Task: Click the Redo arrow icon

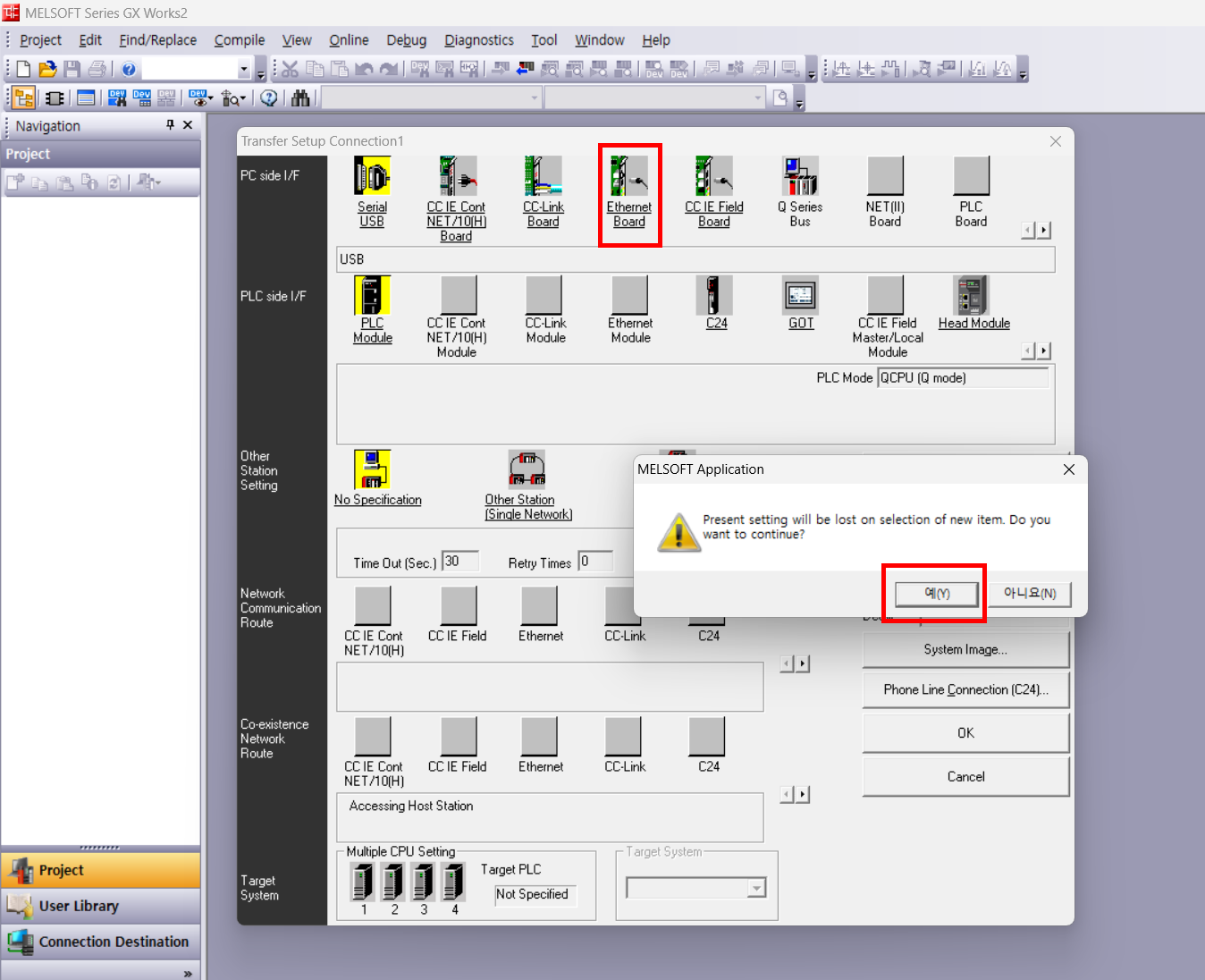Action: coord(389,69)
